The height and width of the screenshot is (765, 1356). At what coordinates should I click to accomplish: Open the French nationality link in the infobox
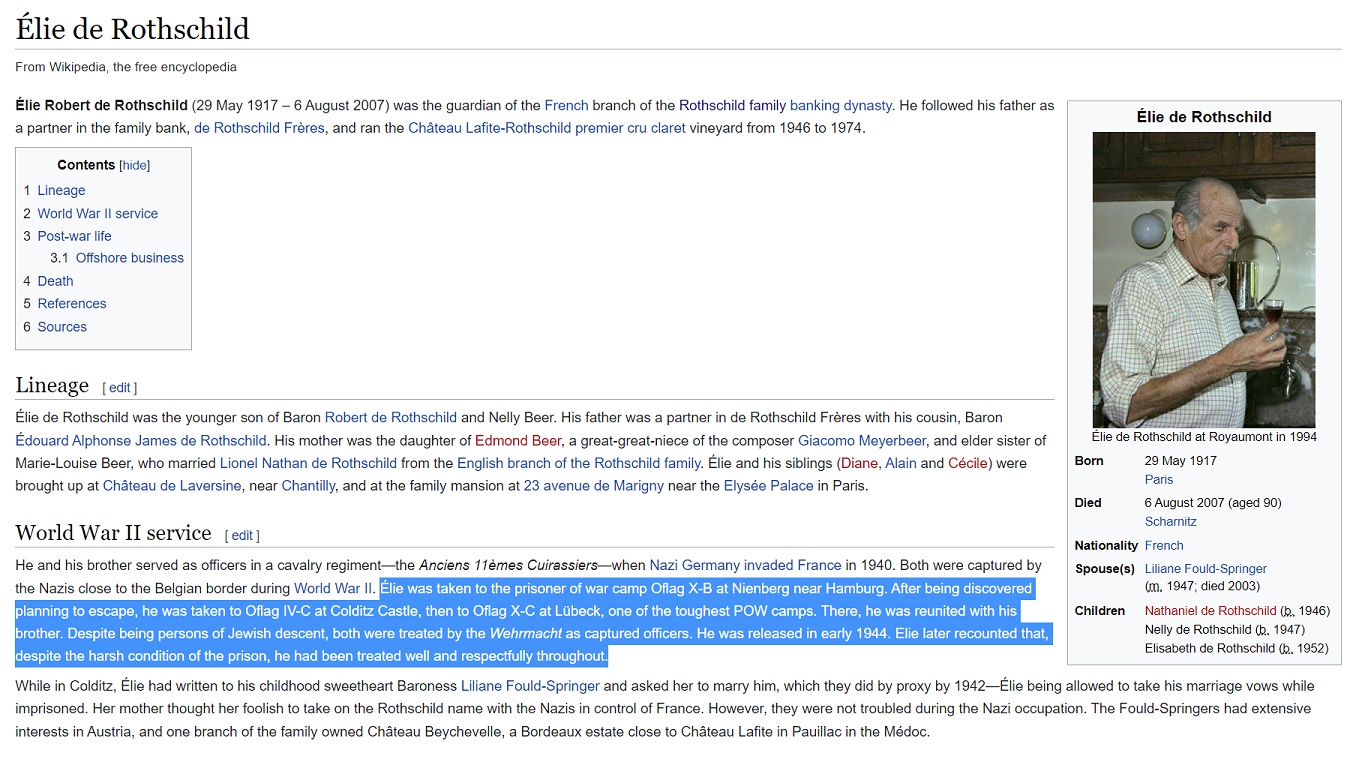point(1164,546)
